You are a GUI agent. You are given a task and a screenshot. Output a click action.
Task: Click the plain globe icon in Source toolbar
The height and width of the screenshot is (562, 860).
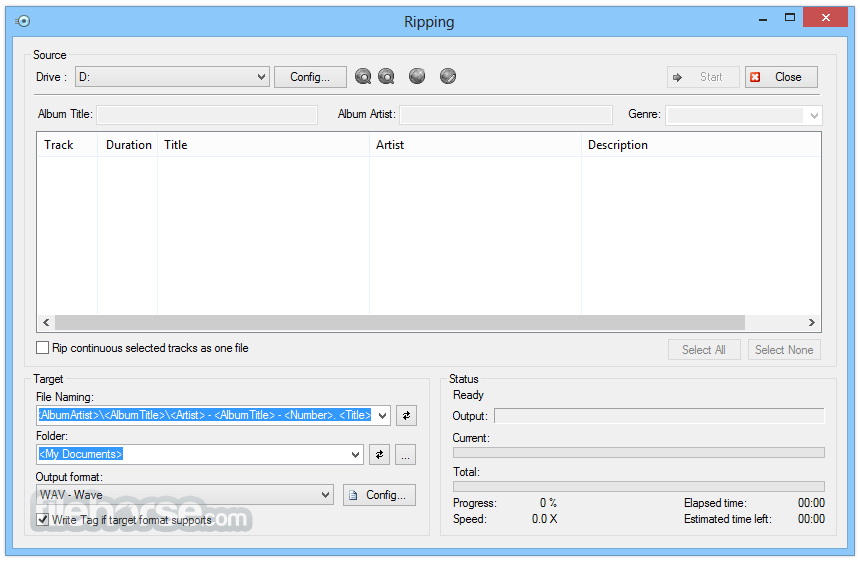[x=417, y=76]
